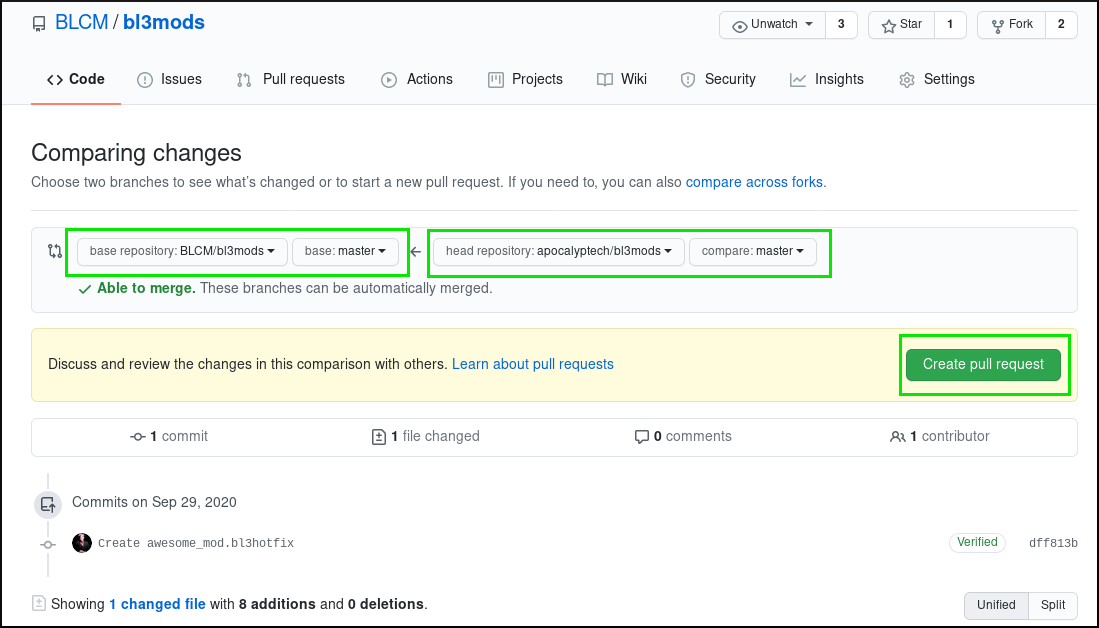1099x628 pixels.
Task: Open commit Create awesome_mod.bl3hotfix
Action: click(x=196, y=543)
